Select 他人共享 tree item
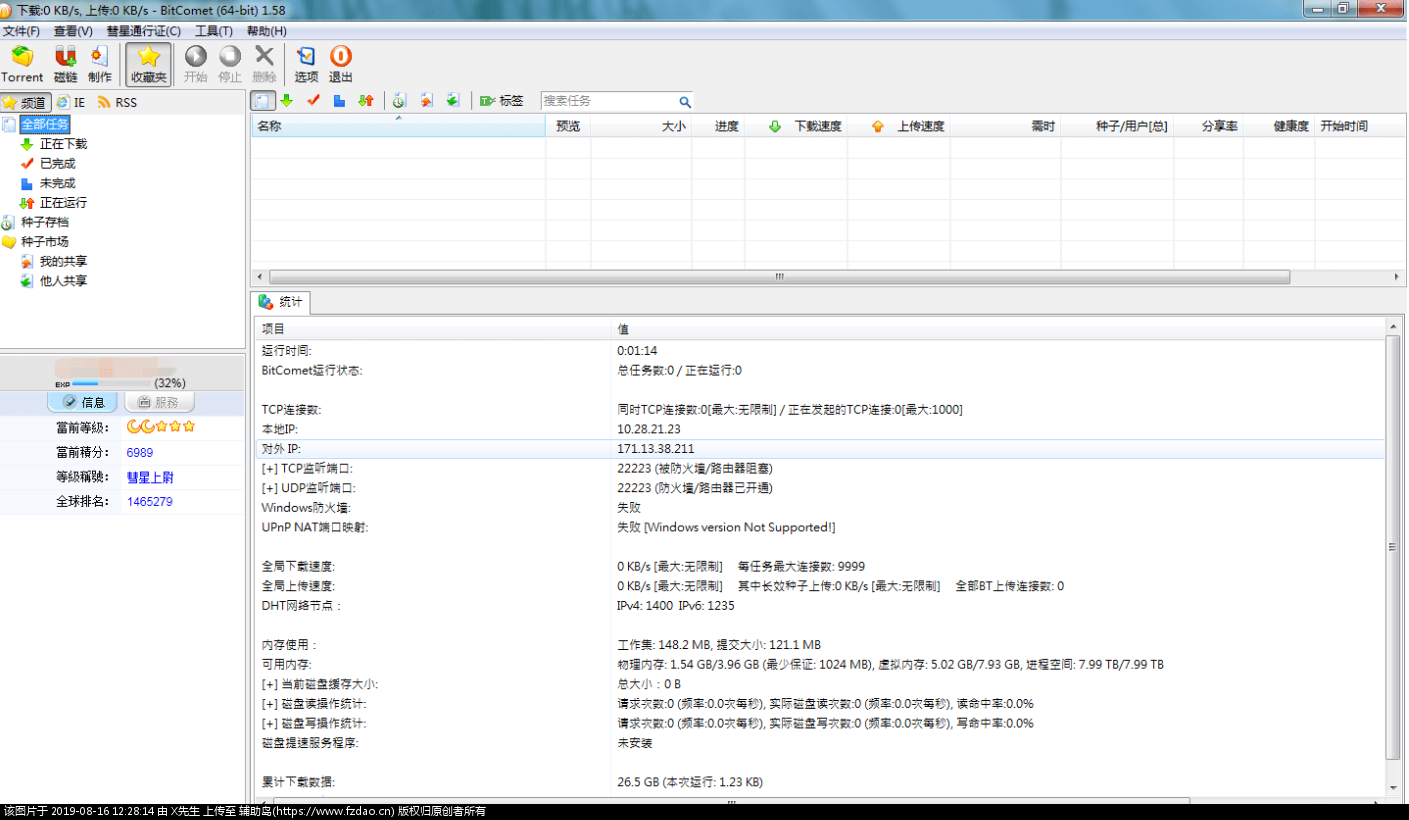The height and width of the screenshot is (820, 1409). (x=63, y=281)
